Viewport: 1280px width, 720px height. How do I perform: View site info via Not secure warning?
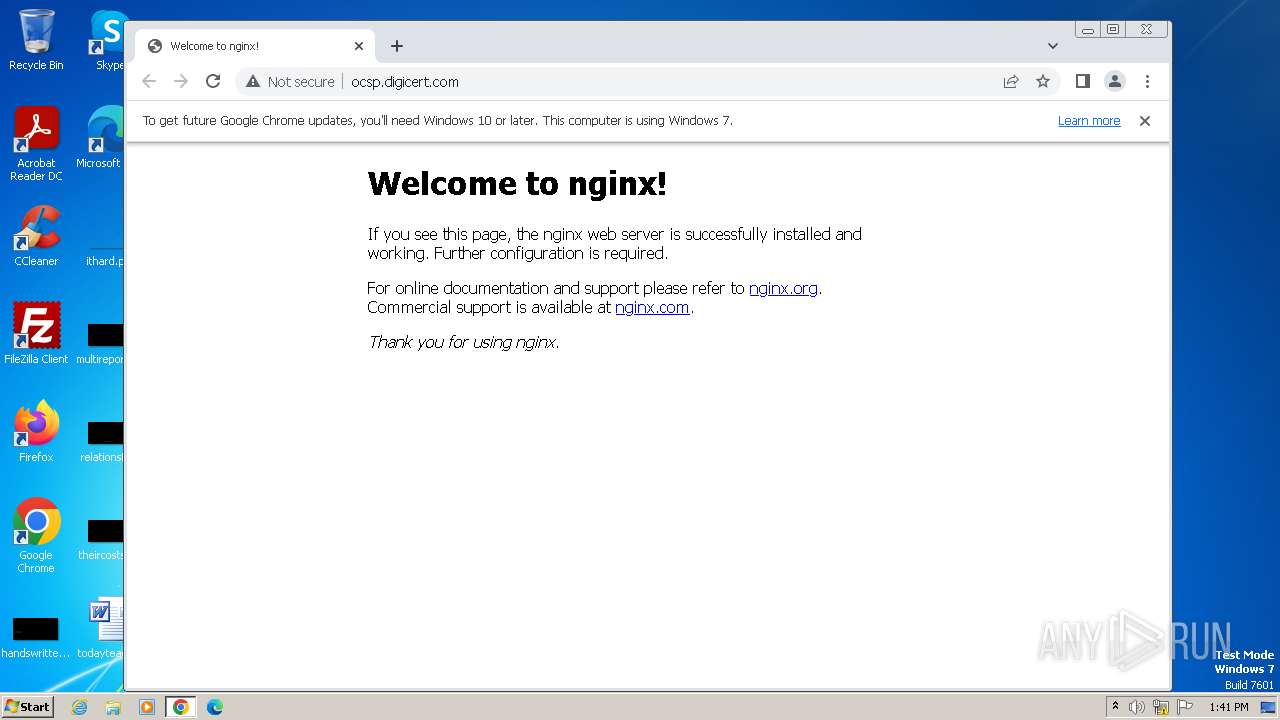290,82
